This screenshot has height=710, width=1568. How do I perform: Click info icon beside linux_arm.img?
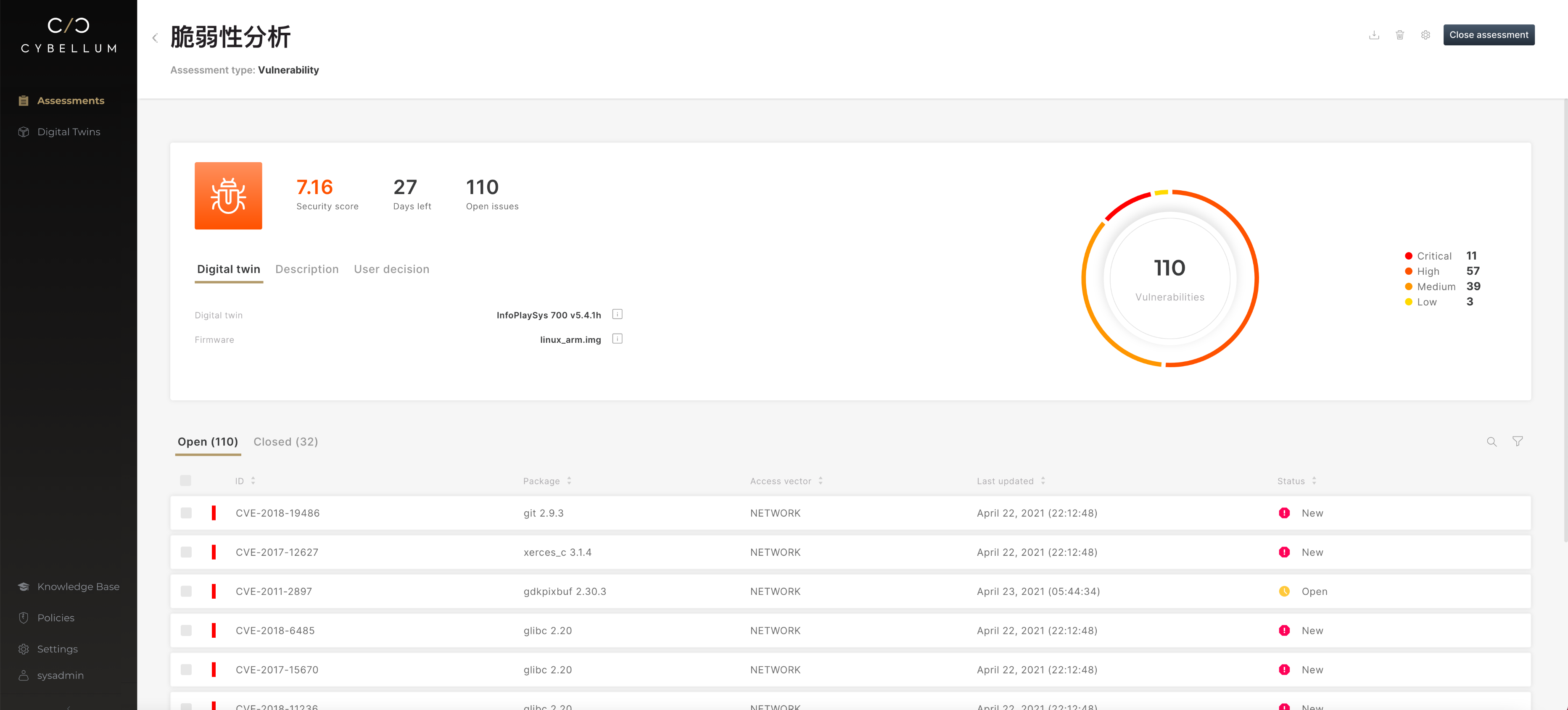[x=617, y=339]
